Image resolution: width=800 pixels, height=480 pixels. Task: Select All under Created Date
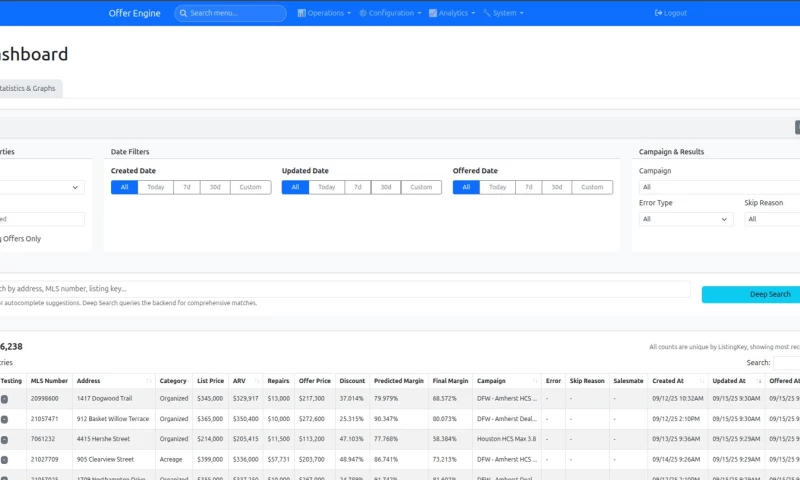[124, 187]
